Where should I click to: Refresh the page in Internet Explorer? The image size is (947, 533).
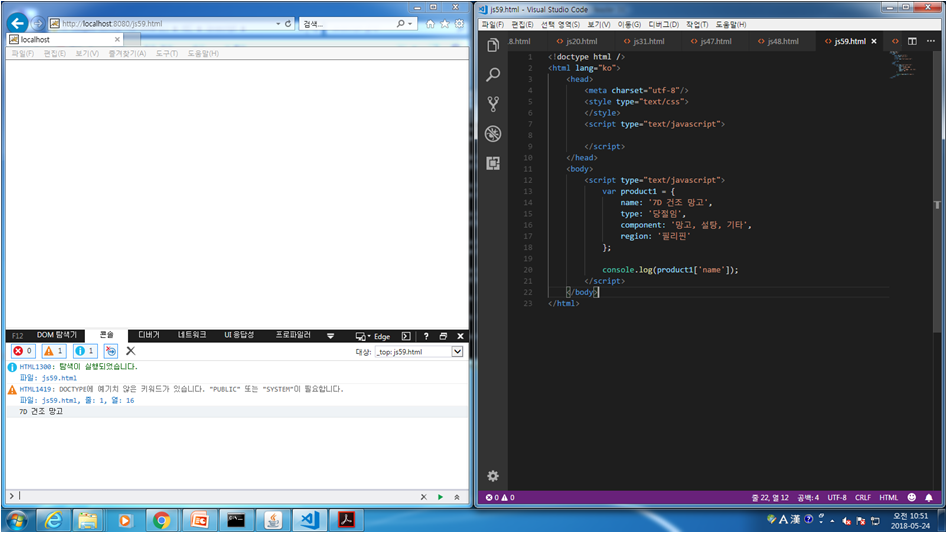pos(288,24)
